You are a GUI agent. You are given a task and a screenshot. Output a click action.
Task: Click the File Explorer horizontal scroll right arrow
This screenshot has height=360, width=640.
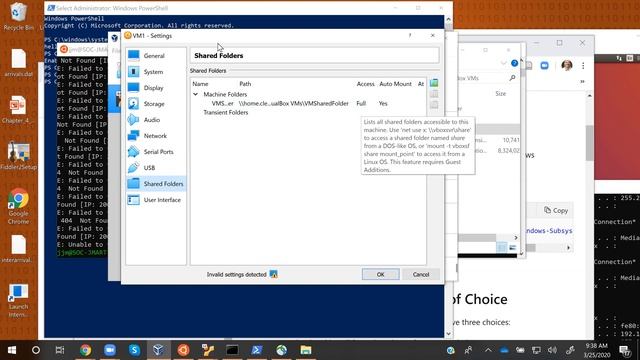click(x=516, y=238)
